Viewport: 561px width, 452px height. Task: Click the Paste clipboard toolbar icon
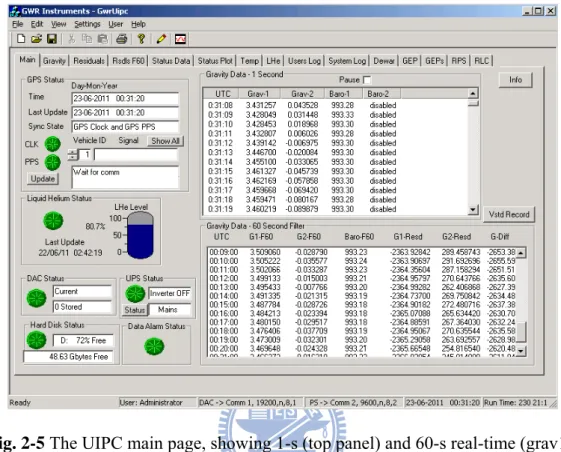[103, 39]
